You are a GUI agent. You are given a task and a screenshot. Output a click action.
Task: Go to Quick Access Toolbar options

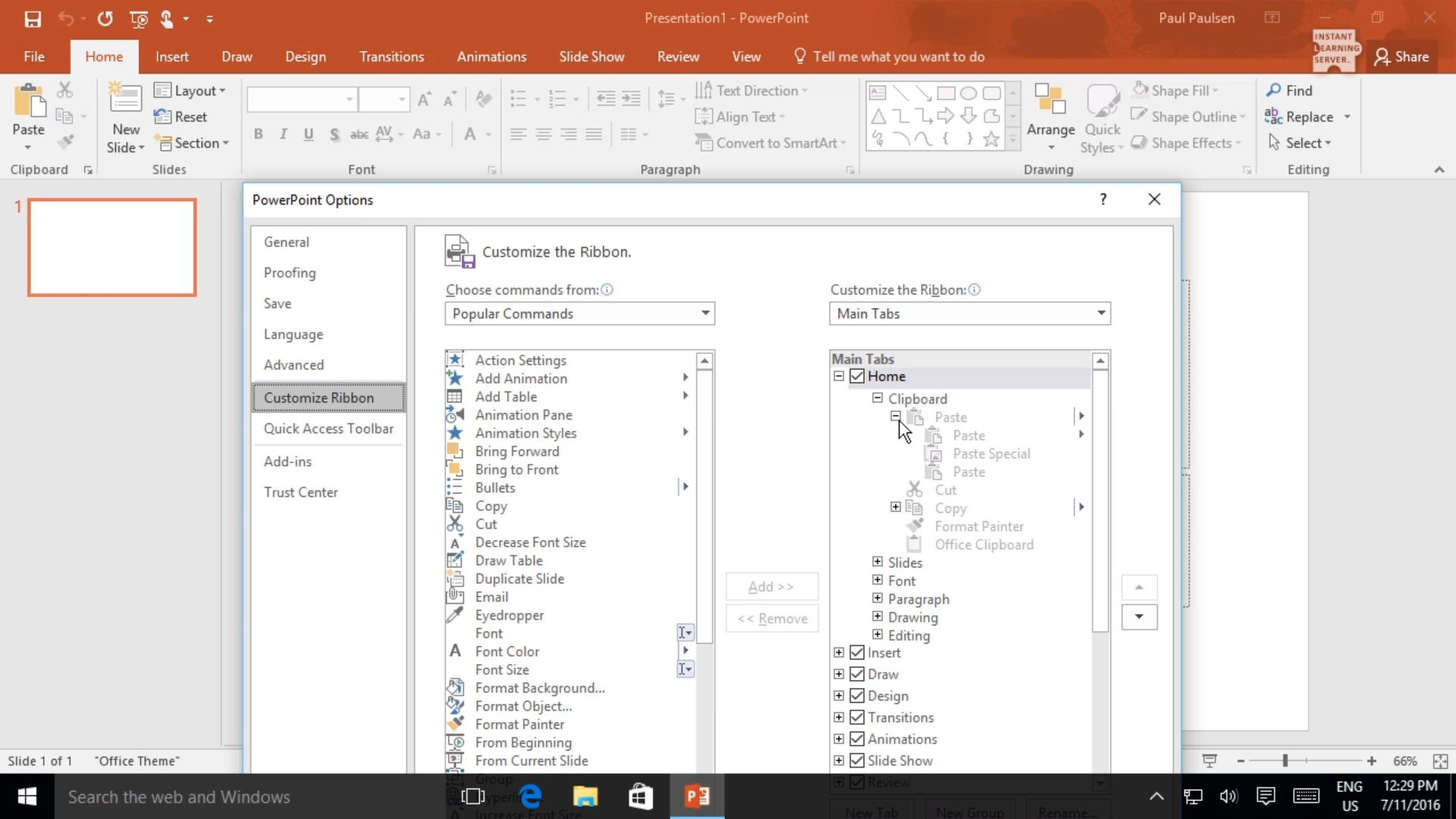coord(328,428)
